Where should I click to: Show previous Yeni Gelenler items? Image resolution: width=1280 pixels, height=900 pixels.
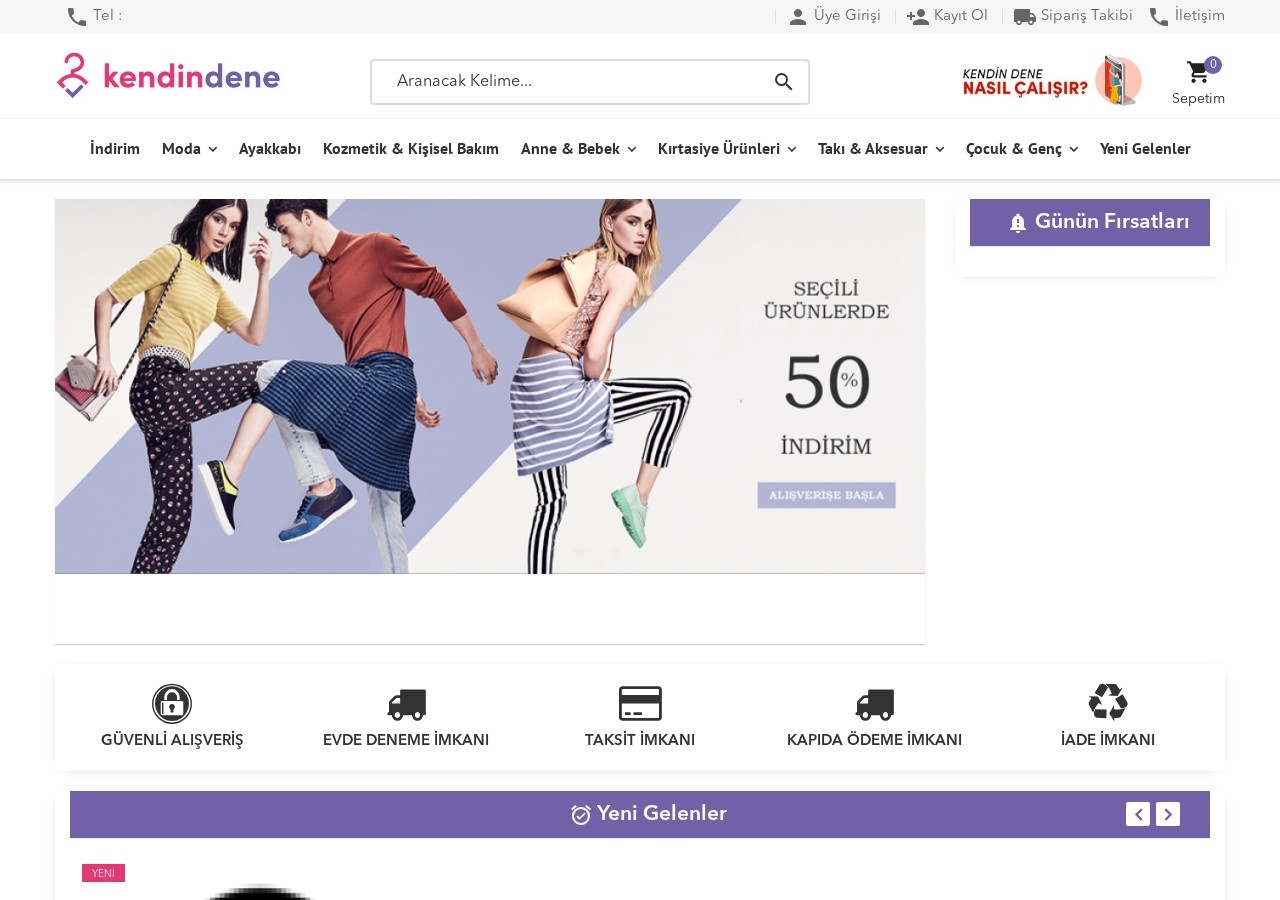tap(1138, 814)
